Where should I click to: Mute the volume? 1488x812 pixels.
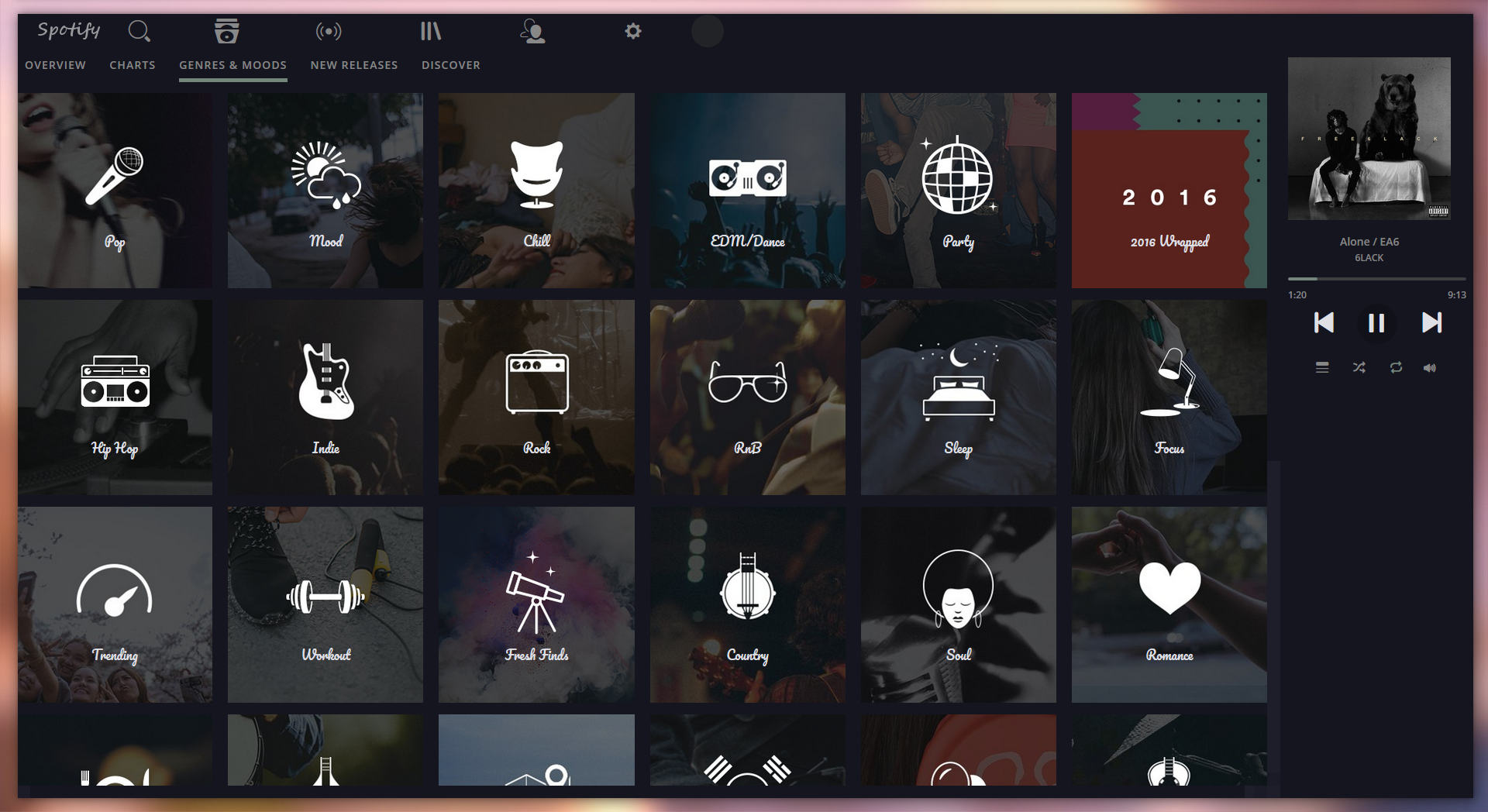pos(1430,368)
